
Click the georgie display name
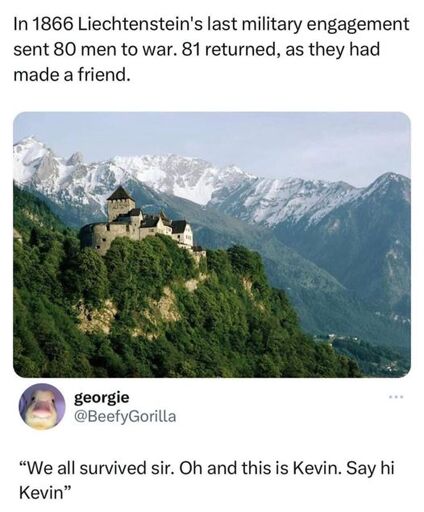pos(101,397)
